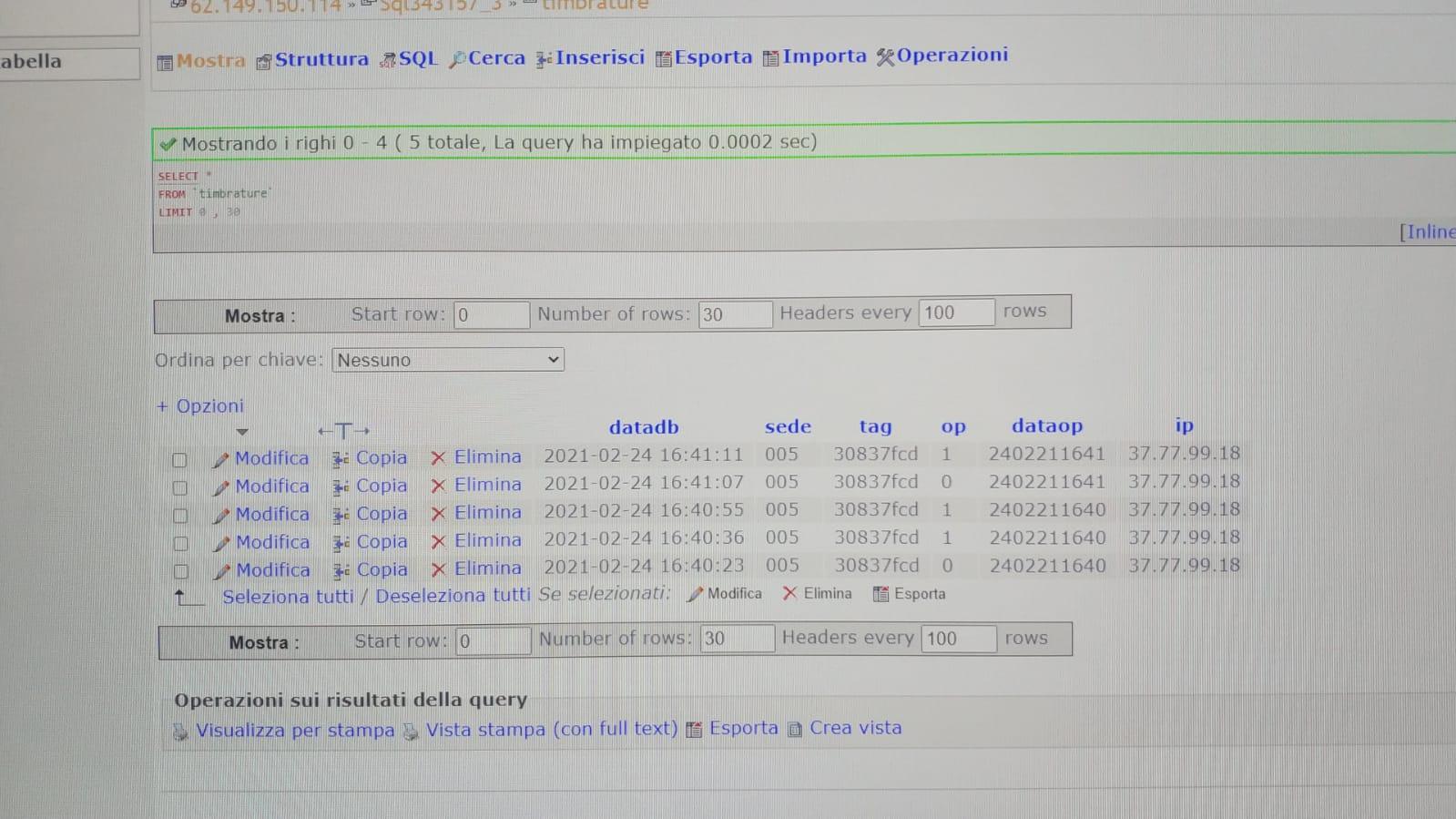Check the row 16:40:55 checkbox

[180, 516]
